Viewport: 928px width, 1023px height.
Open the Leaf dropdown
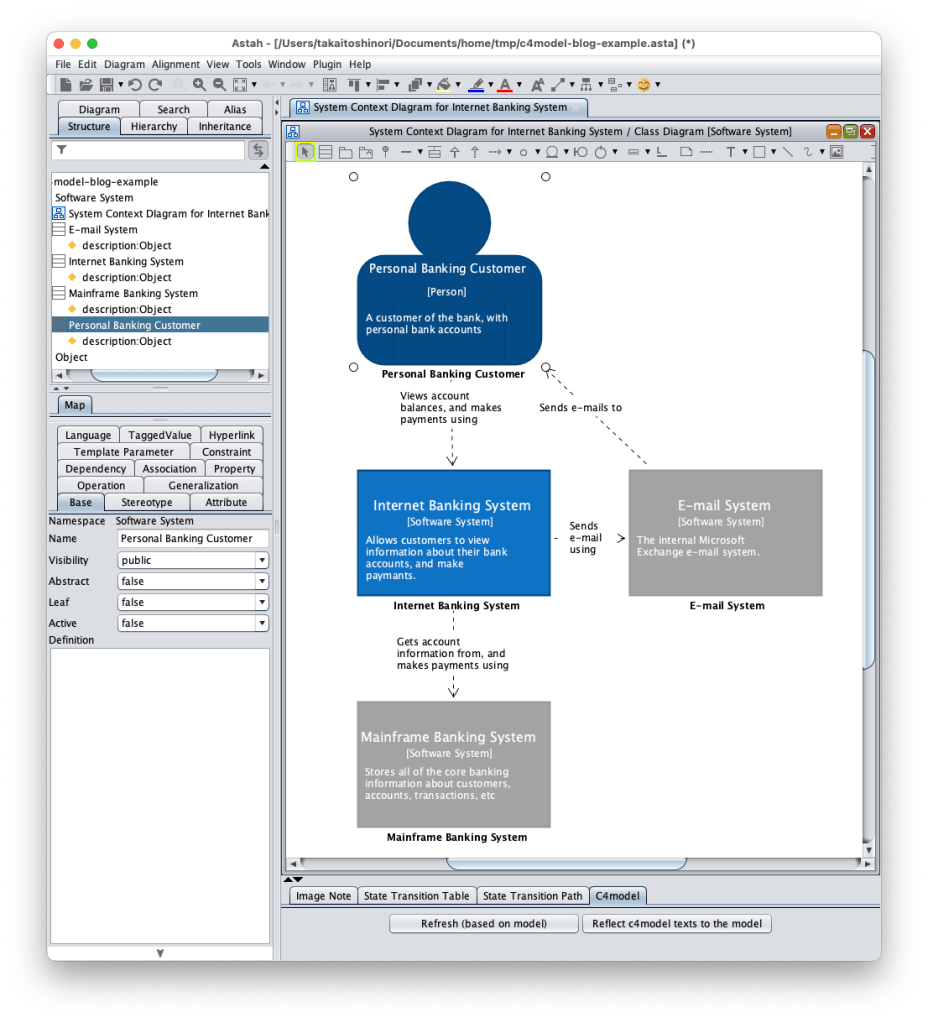(193, 602)
